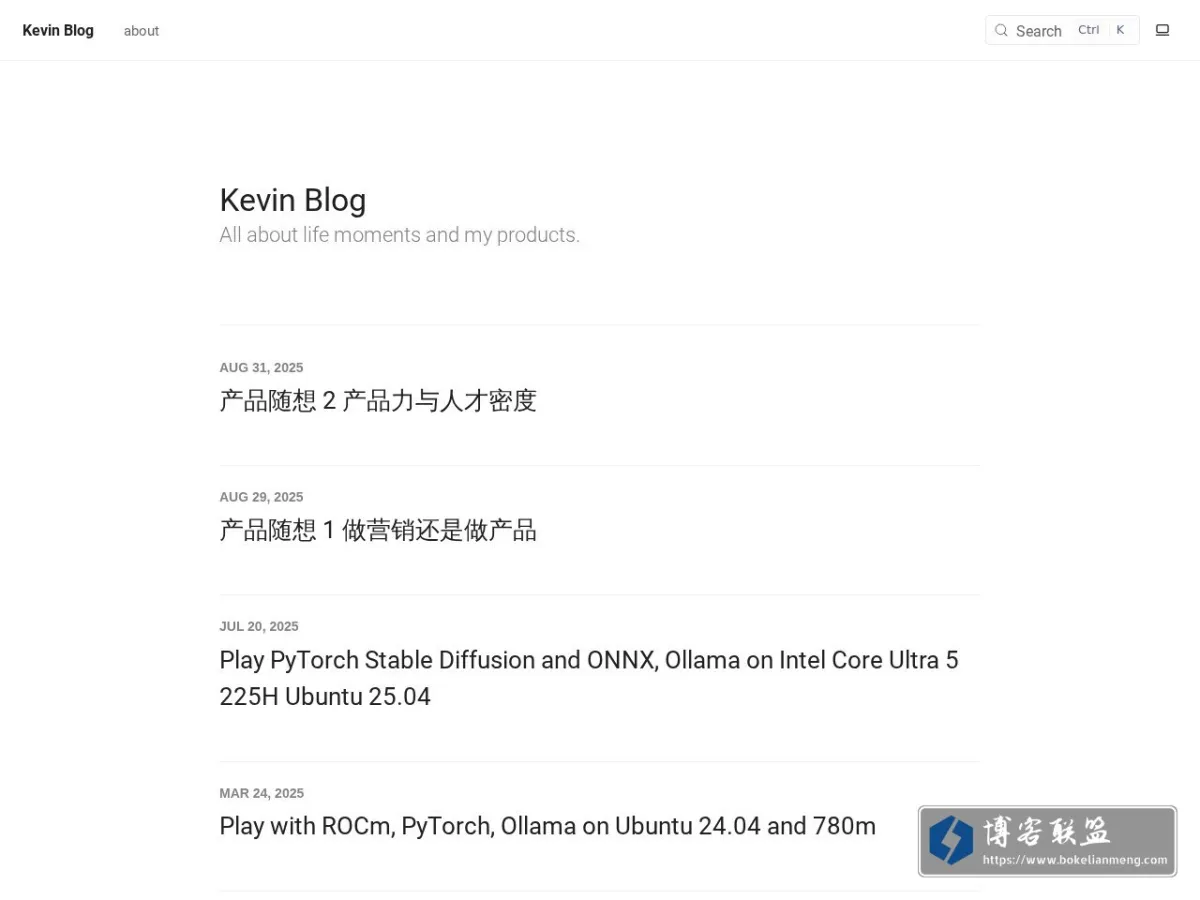Open the about page in the navbar

[x=141, y=31]
